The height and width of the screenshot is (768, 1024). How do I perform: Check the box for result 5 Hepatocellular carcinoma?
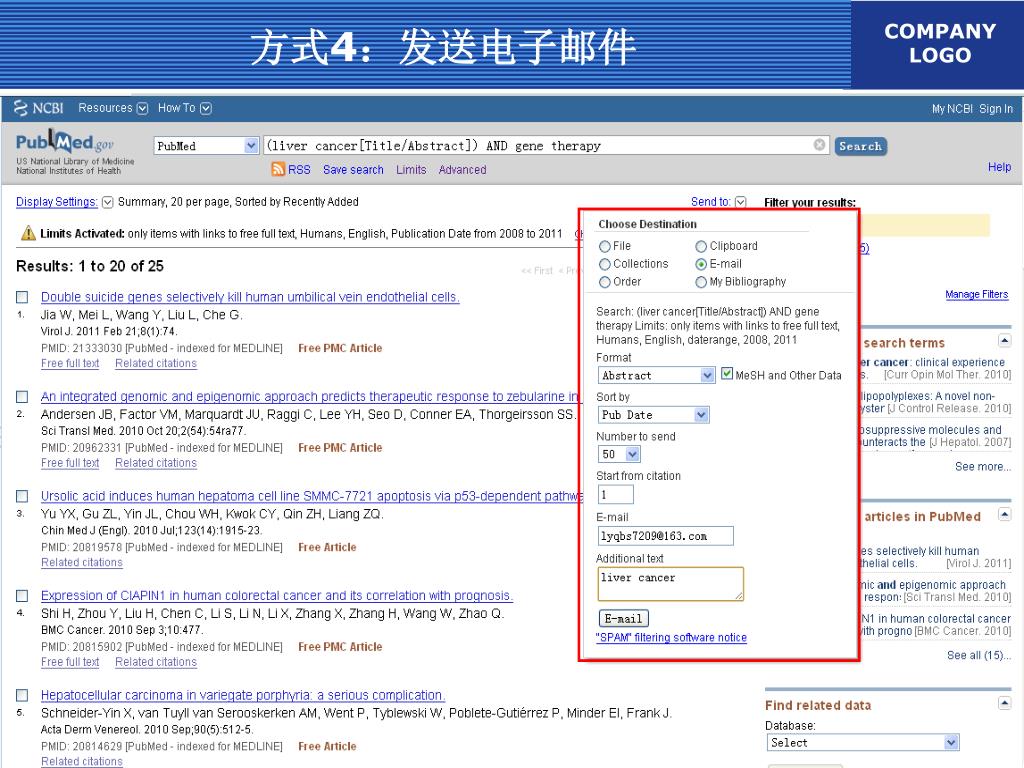click(22, 696)
